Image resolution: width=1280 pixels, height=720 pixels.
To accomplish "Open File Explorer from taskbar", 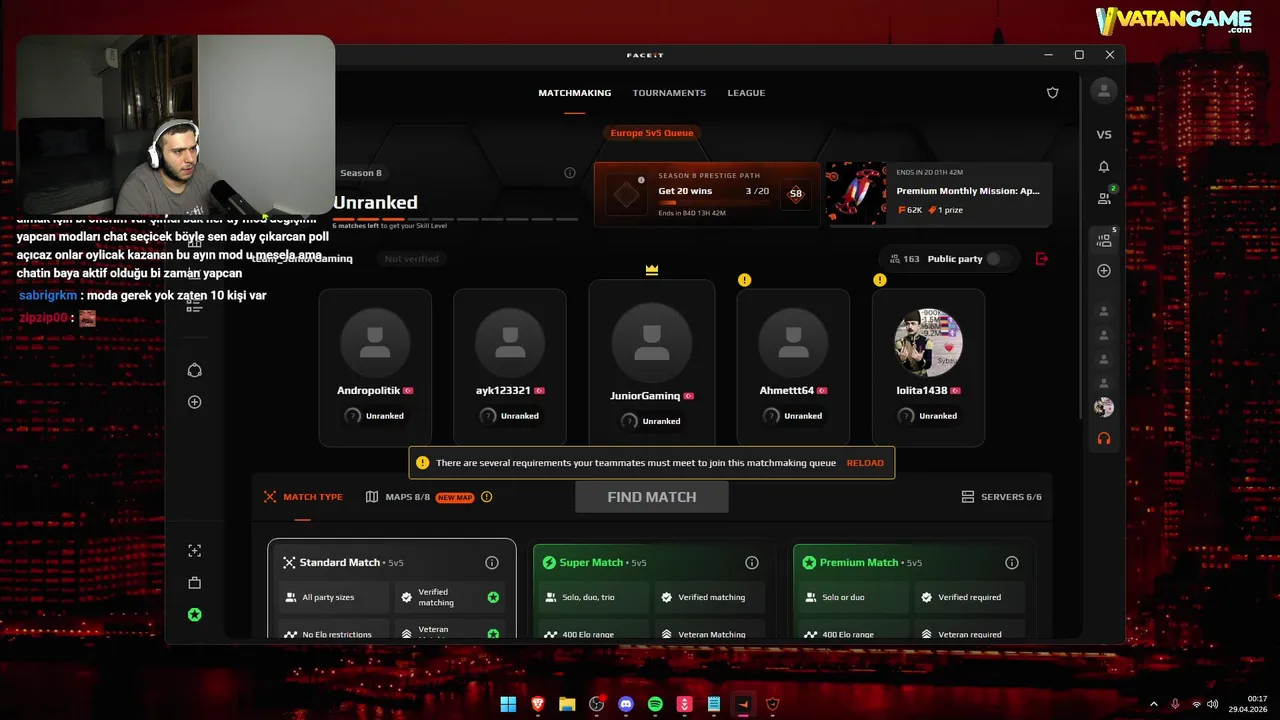I will 567,704.
